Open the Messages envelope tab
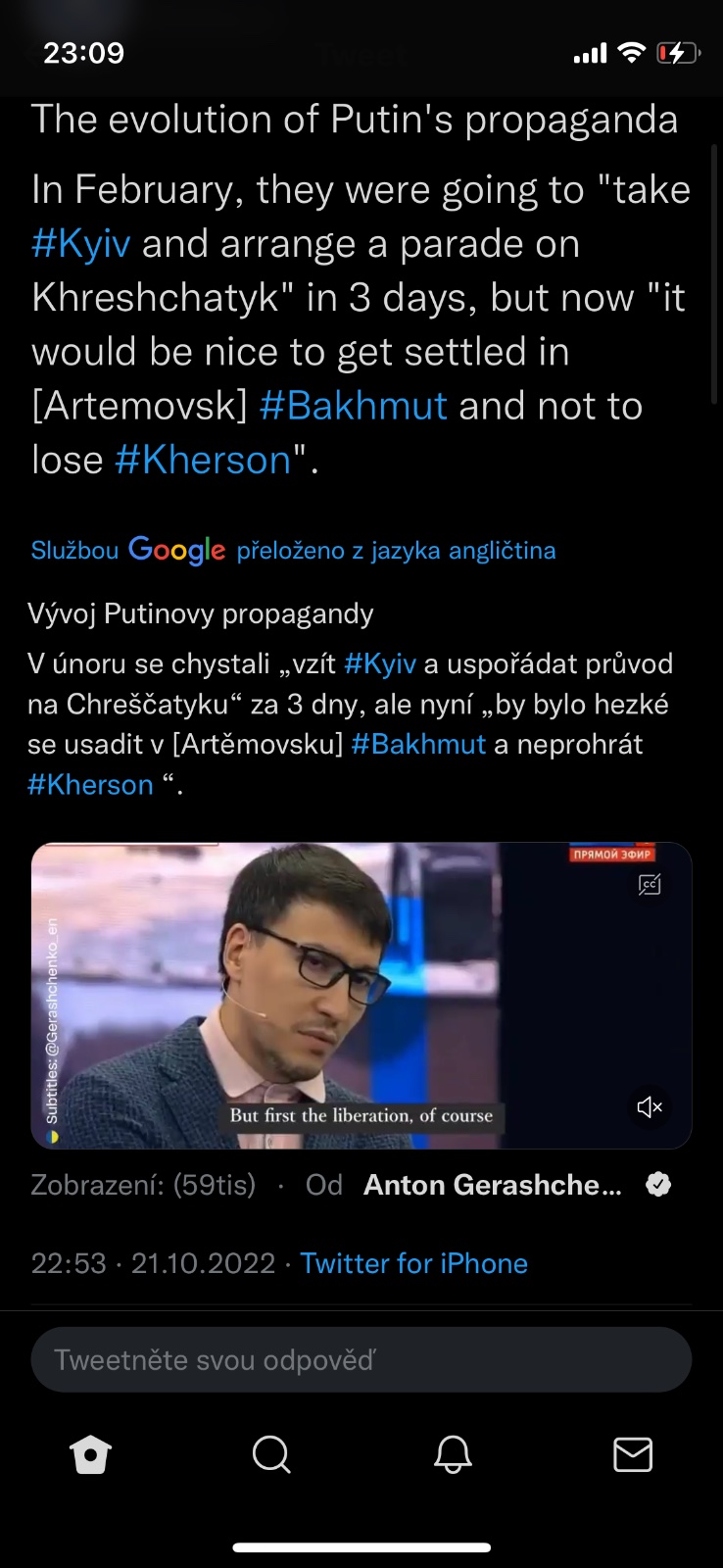Screen dimensions: 723x1568 click(x=633, y=1454)
